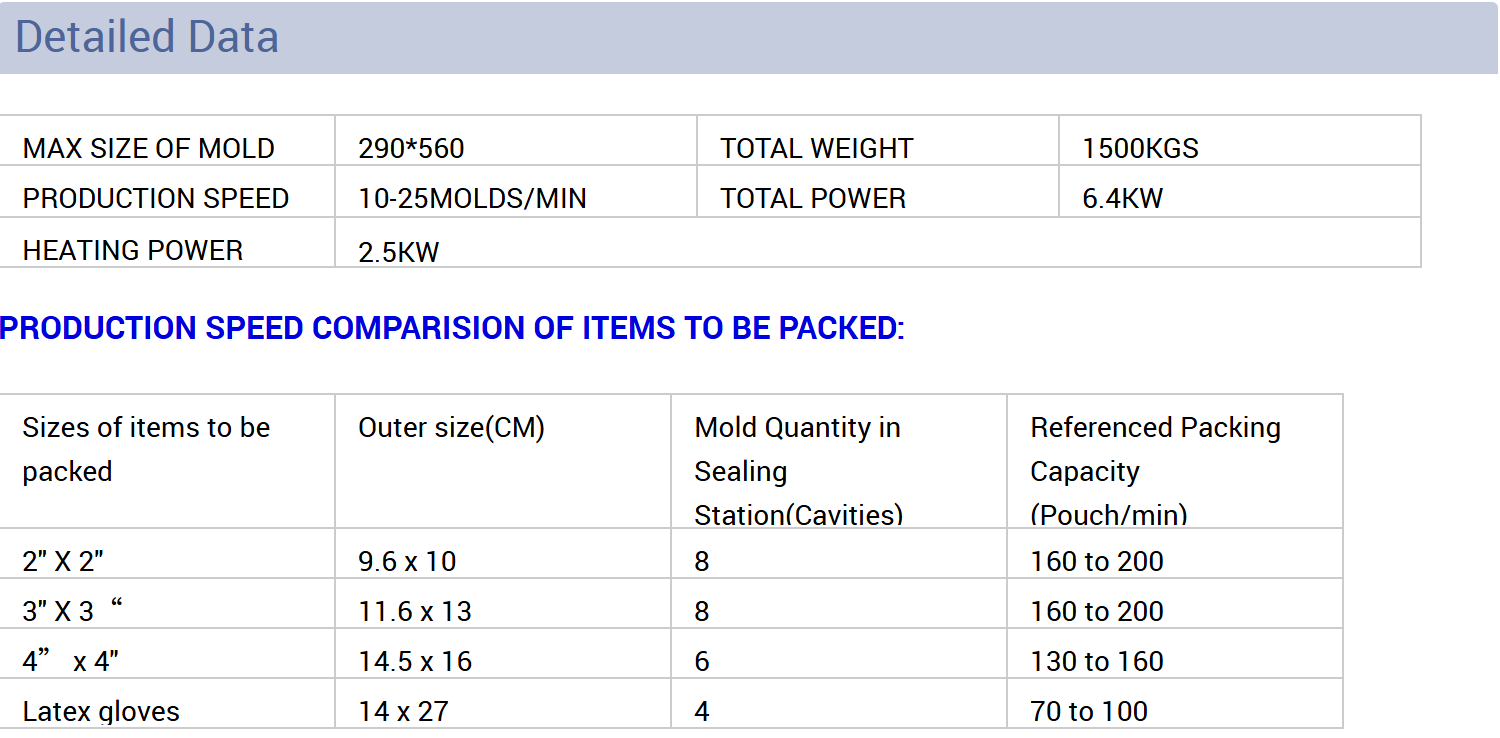Click the Latex gloves row label
This screenshot has height=738, width=1500.
pyautogui.click(x=101, y=711)
